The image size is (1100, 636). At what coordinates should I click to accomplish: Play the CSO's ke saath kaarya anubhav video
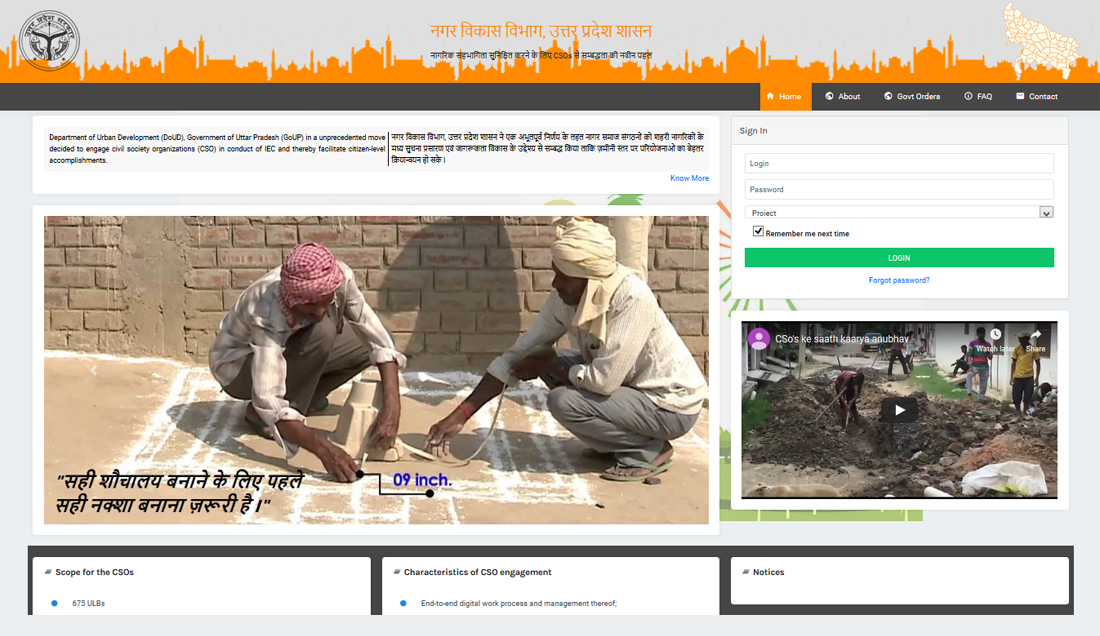point(899,410)
